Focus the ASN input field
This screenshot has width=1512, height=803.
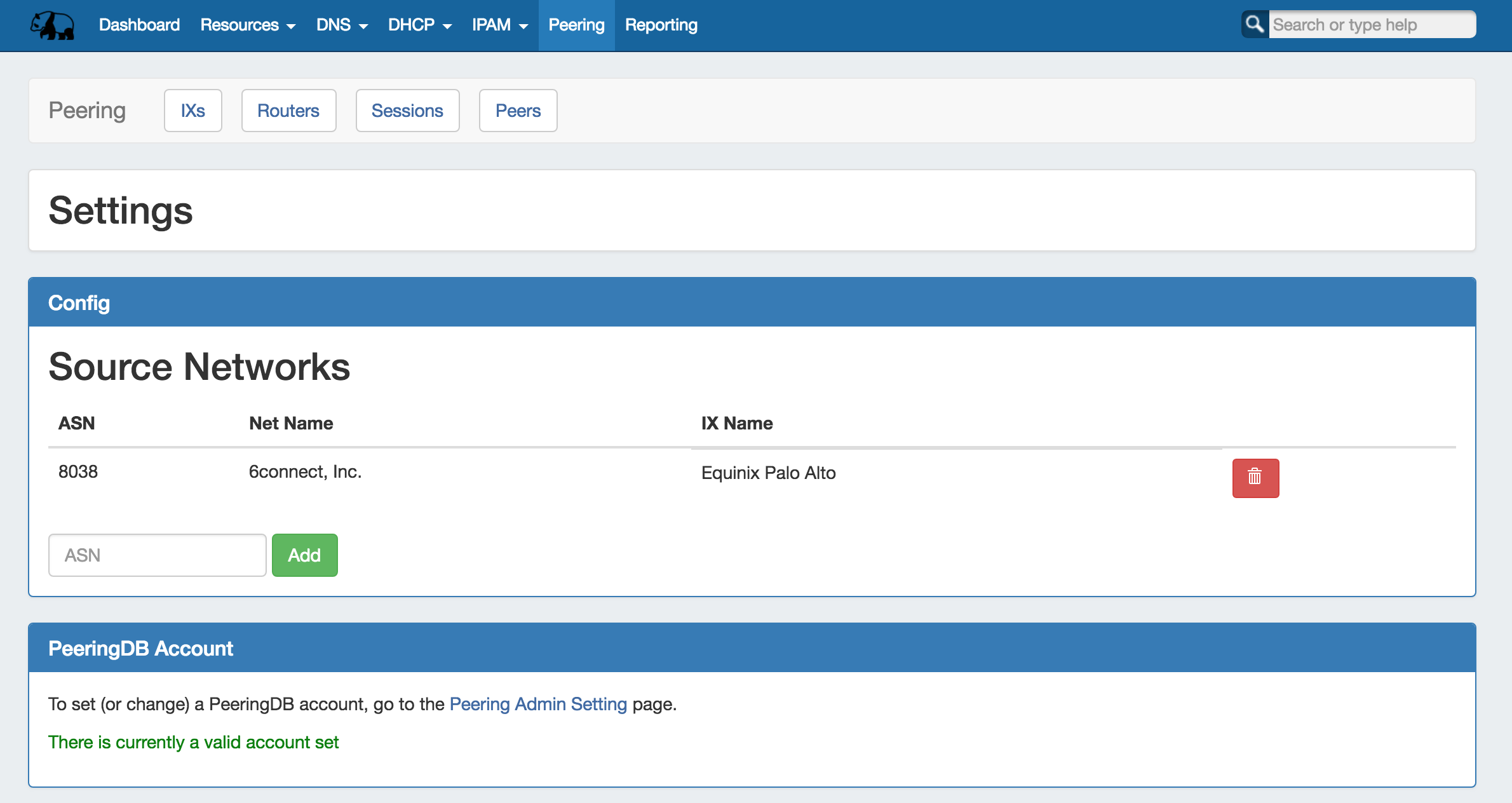pos(157,555)
